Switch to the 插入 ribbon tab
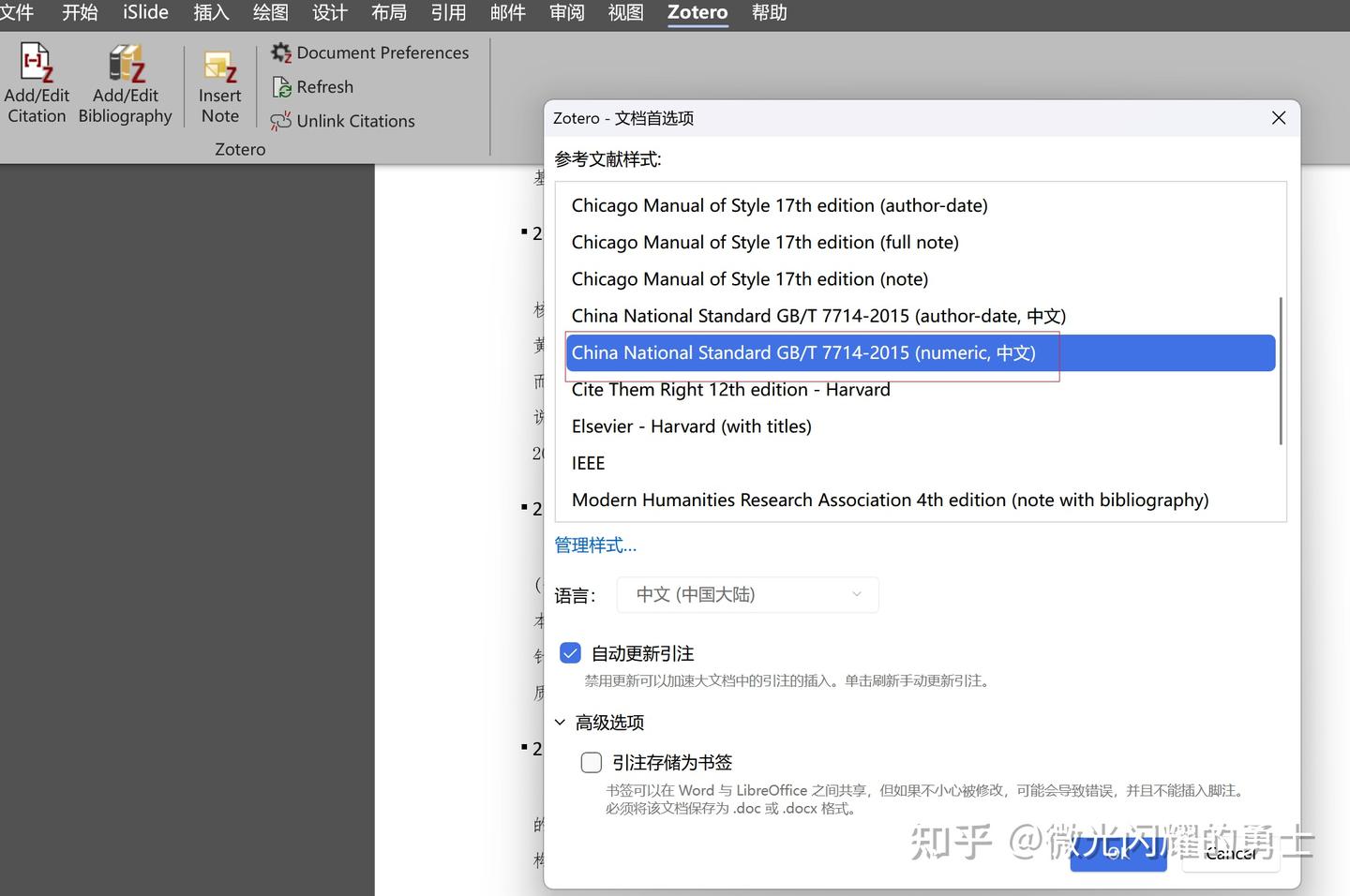 coord(211,13)
